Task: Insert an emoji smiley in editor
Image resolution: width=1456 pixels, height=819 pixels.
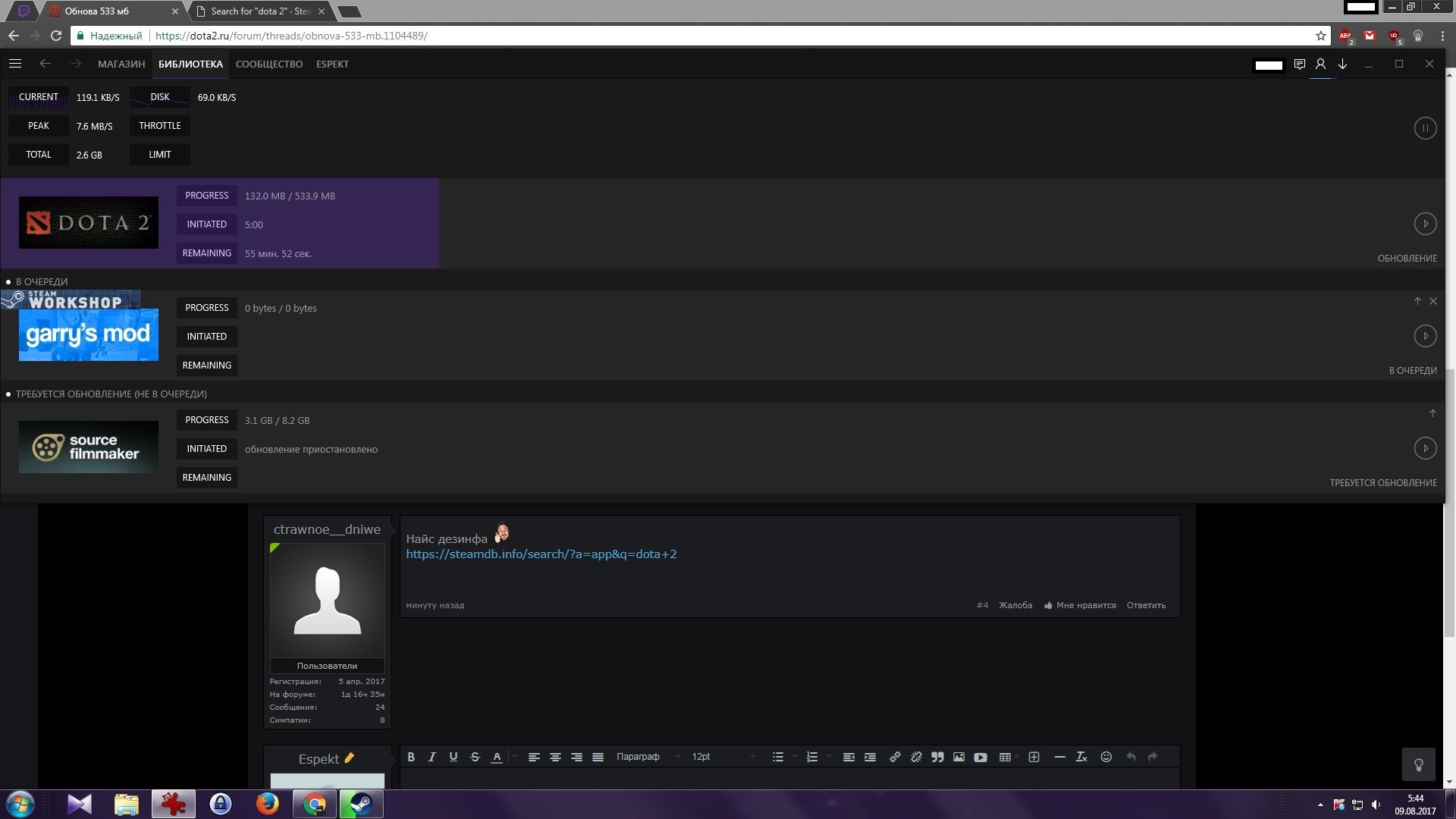Action: point(1106,757)
